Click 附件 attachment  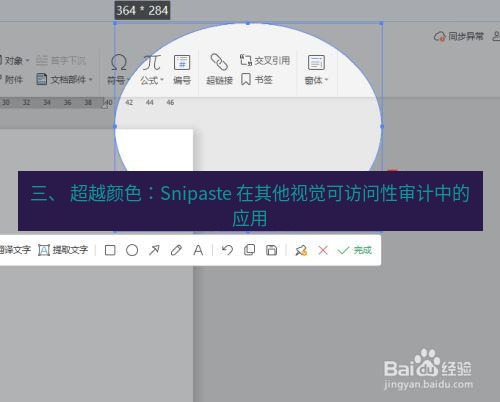11,79
